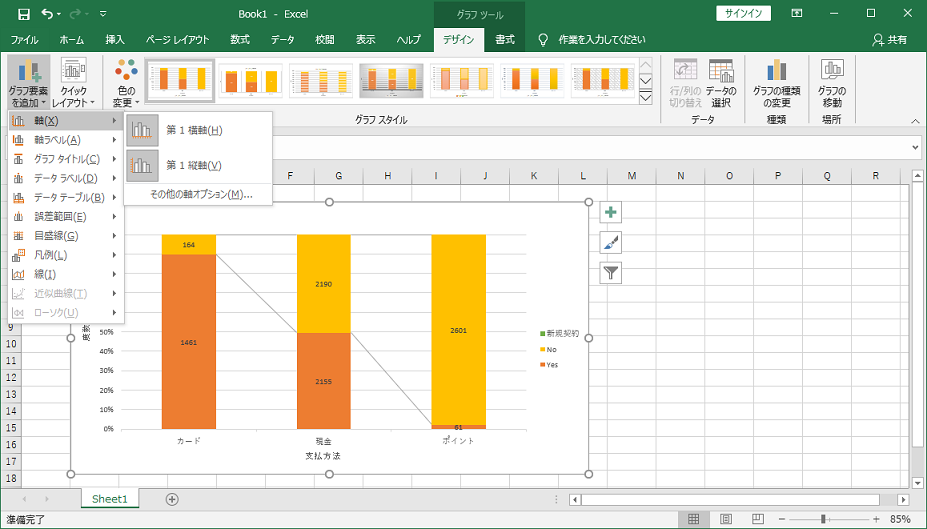This screenshot has width=927, height=529.
Task: Open the 書式 ribbon tab
Action: [x=505, y=40]
